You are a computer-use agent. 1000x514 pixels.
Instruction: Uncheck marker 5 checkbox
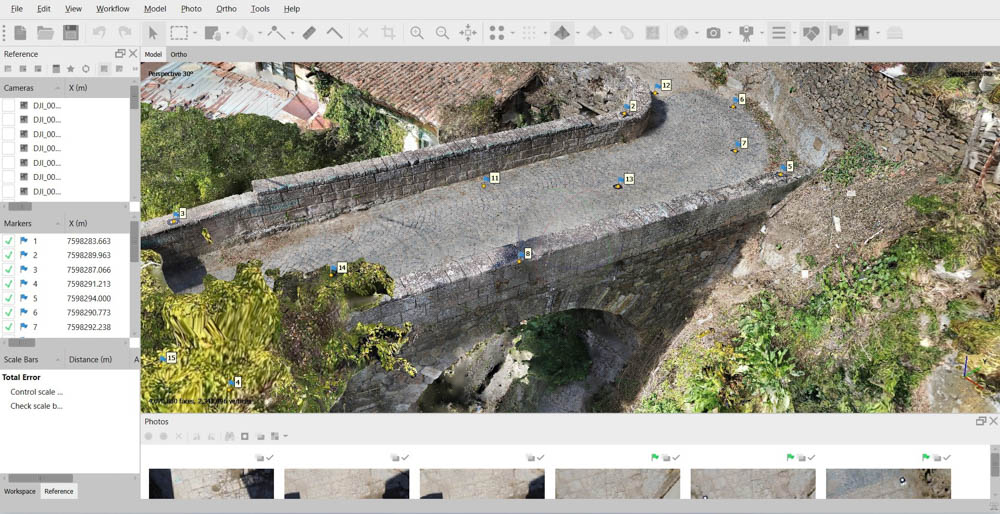pos(8,298)
